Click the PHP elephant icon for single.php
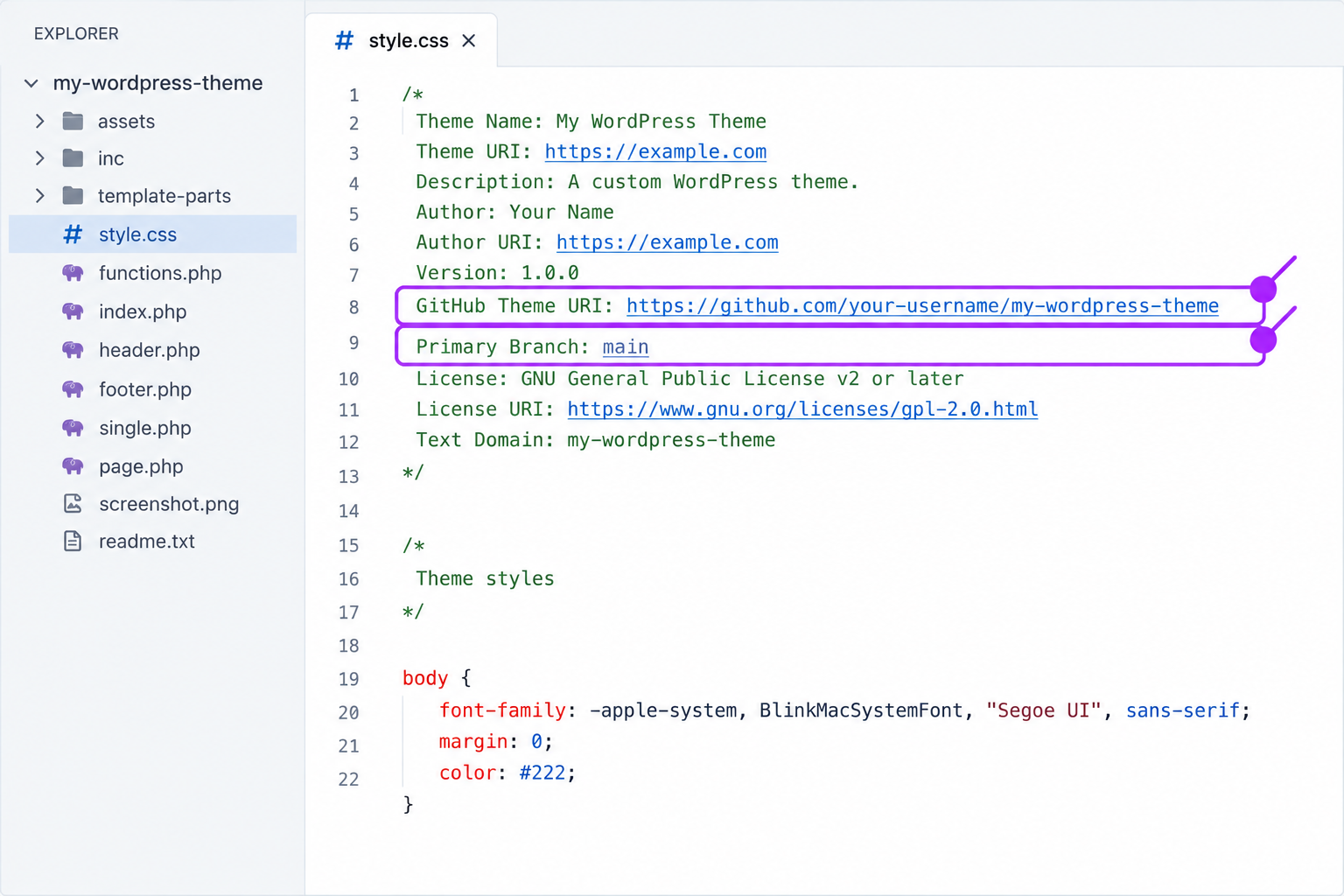This screenshot has width=1344, height=896. [73, 428]
